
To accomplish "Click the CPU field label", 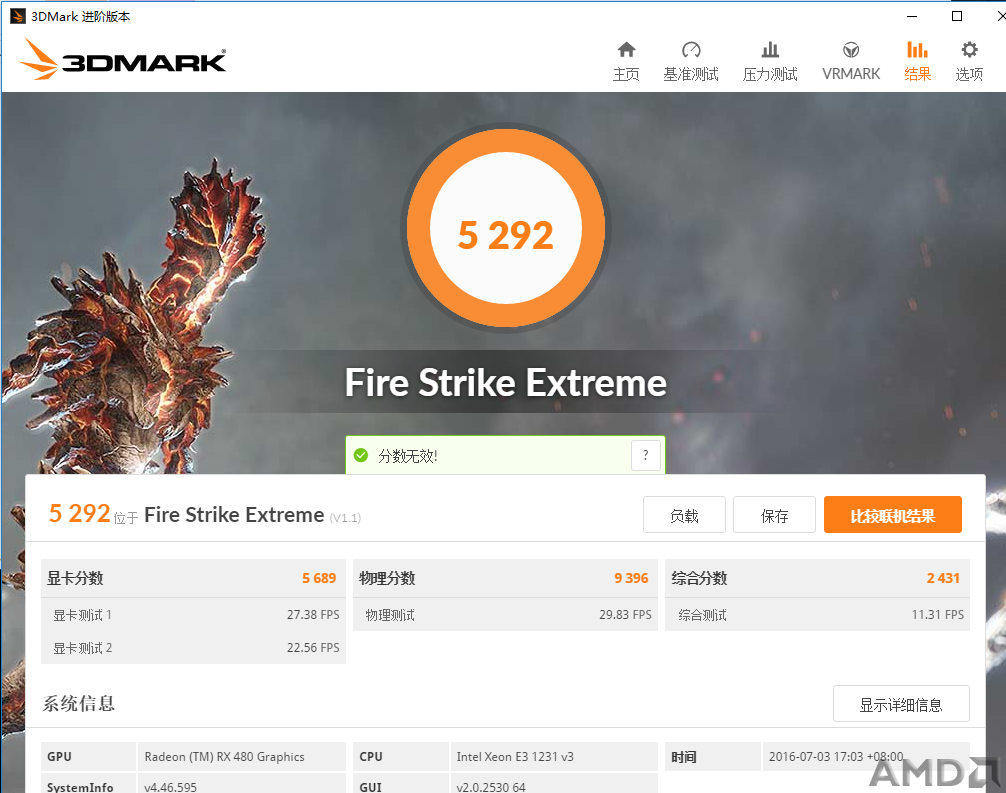I will click(x=371, y=756).
